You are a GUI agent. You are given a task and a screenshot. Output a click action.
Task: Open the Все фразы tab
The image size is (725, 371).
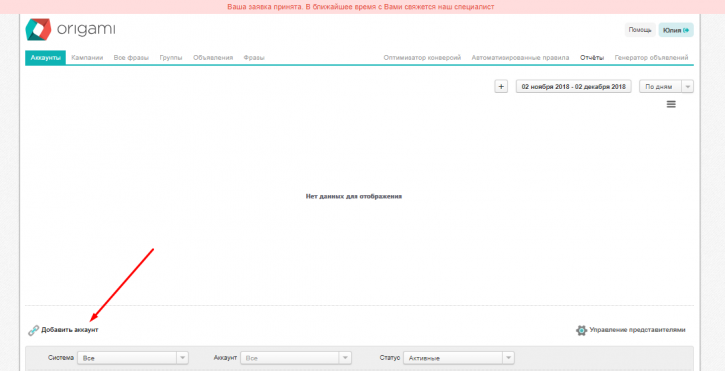[131, 58]
